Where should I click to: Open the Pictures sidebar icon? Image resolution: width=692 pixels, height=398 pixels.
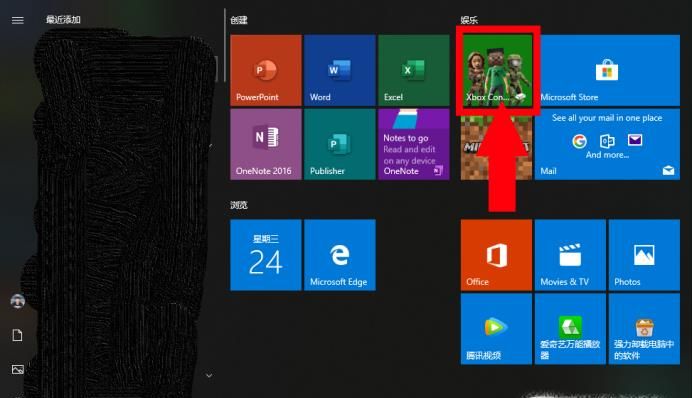tap(18, 369)
